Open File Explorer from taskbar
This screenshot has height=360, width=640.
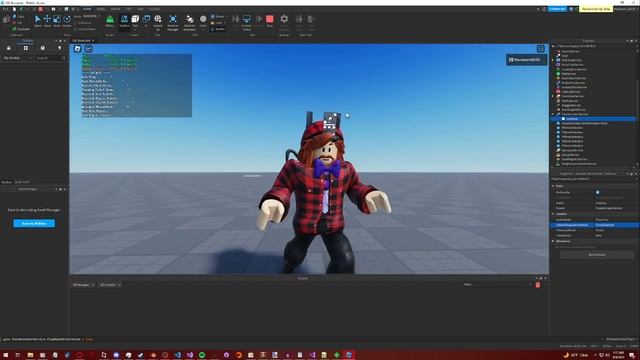(30, 355)
